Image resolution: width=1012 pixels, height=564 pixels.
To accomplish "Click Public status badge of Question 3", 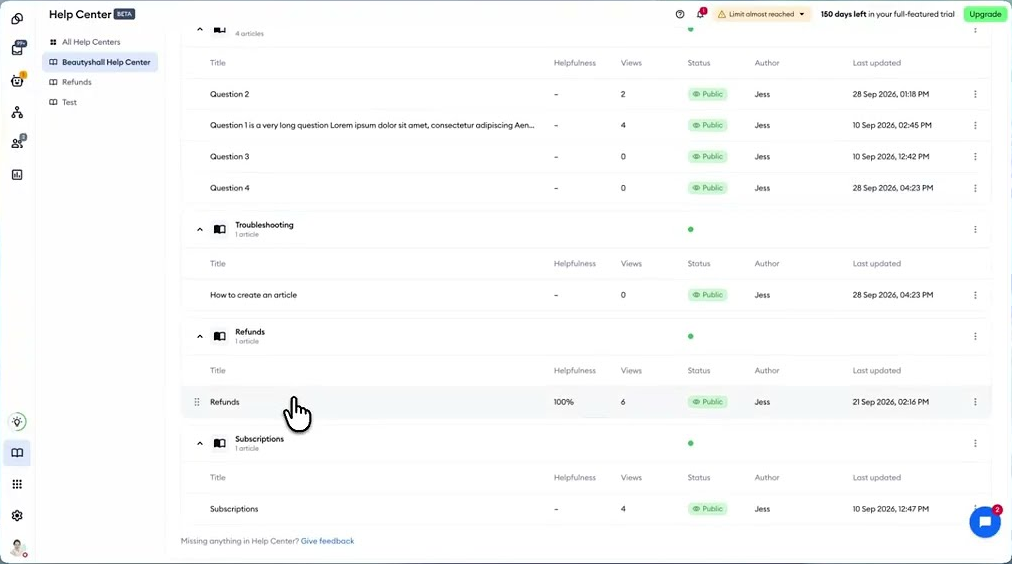I will click(x=707, y=157).
